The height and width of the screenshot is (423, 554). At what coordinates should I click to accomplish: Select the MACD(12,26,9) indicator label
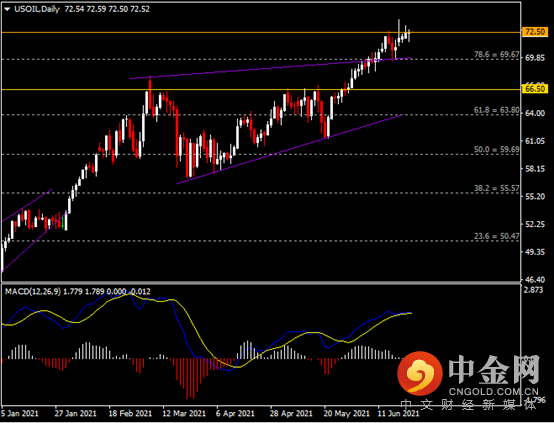(x=33, y=292)
